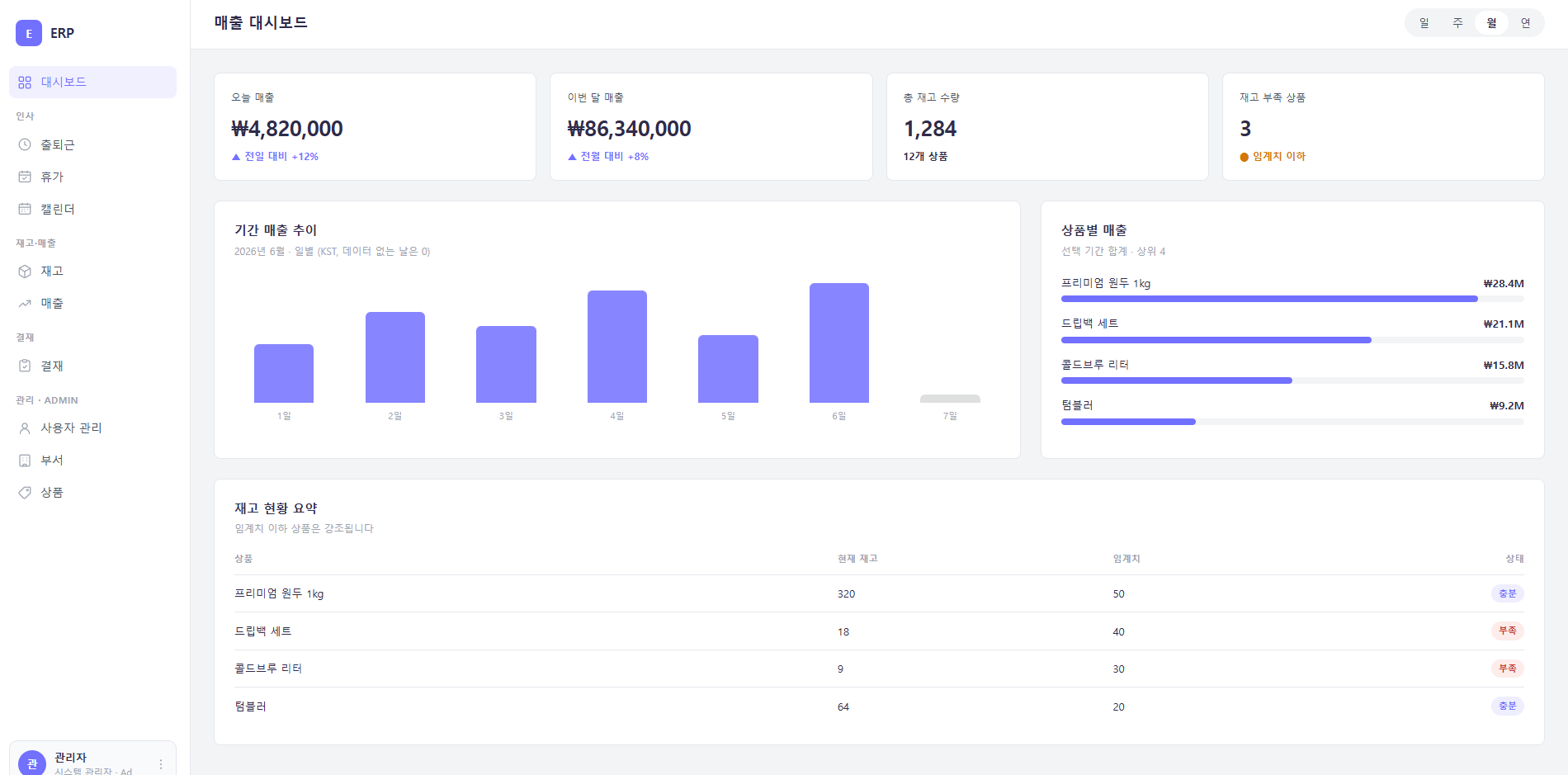Image resolution: width=1568 pixels, height=775 pixels.
Task: Open the 관리자 profile three-dot menu
Action: click(161, 764)
